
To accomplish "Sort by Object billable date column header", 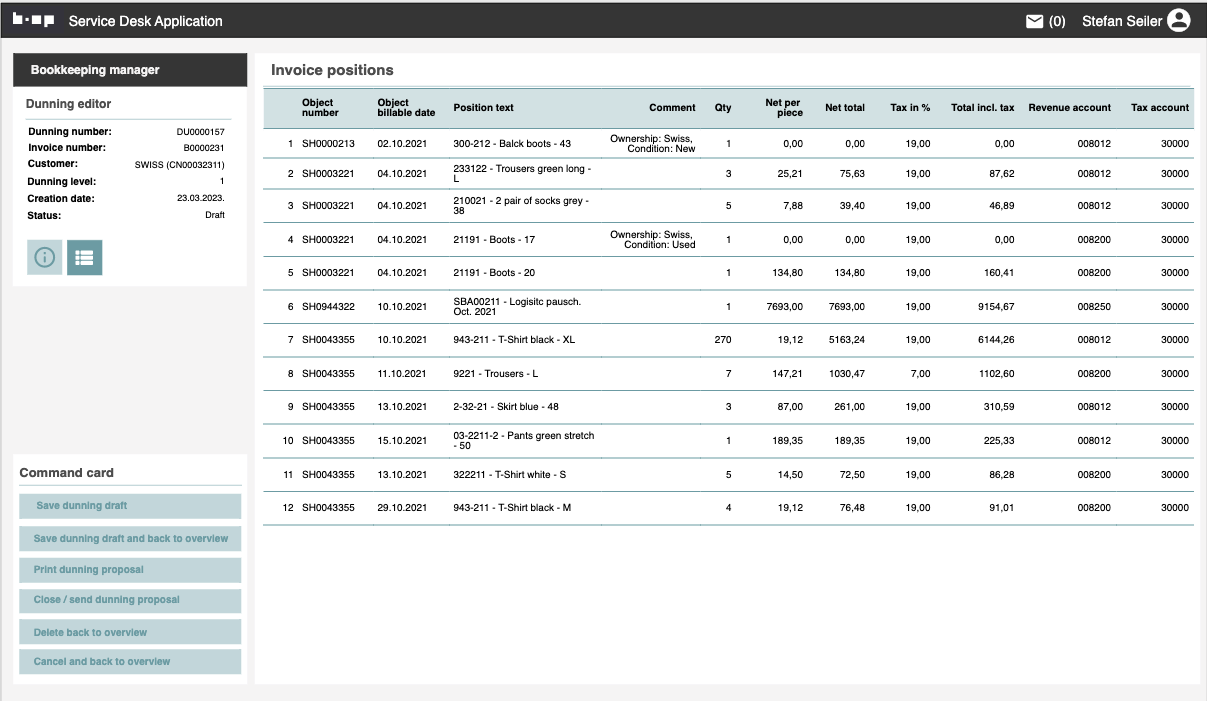I will coord(406,108).
